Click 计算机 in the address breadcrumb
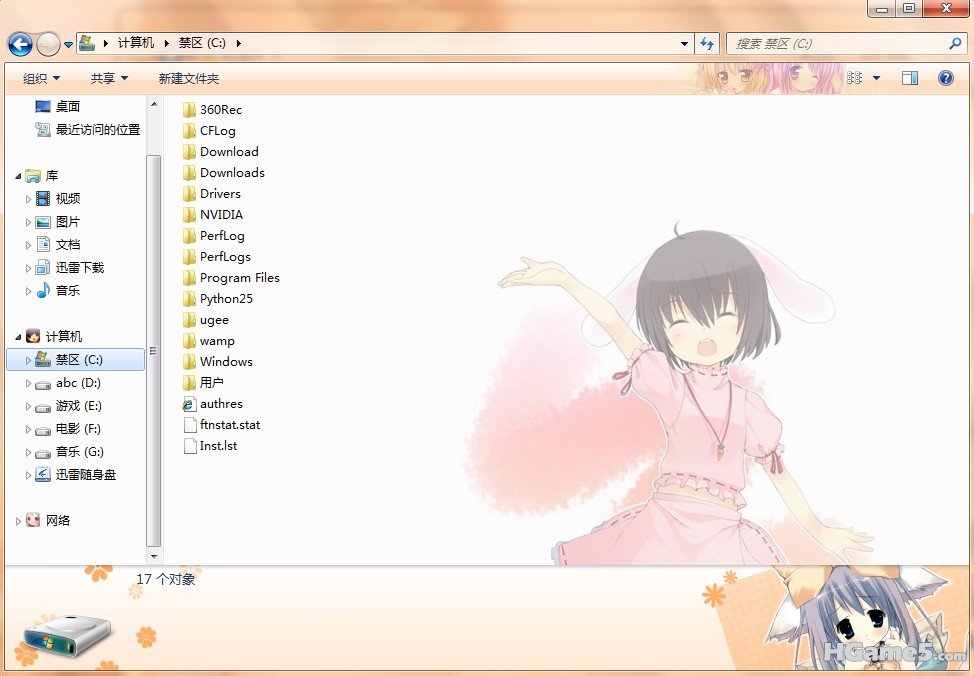Viewport: 974px width, 676px height. pyautogui.click(x=136, y=43)
